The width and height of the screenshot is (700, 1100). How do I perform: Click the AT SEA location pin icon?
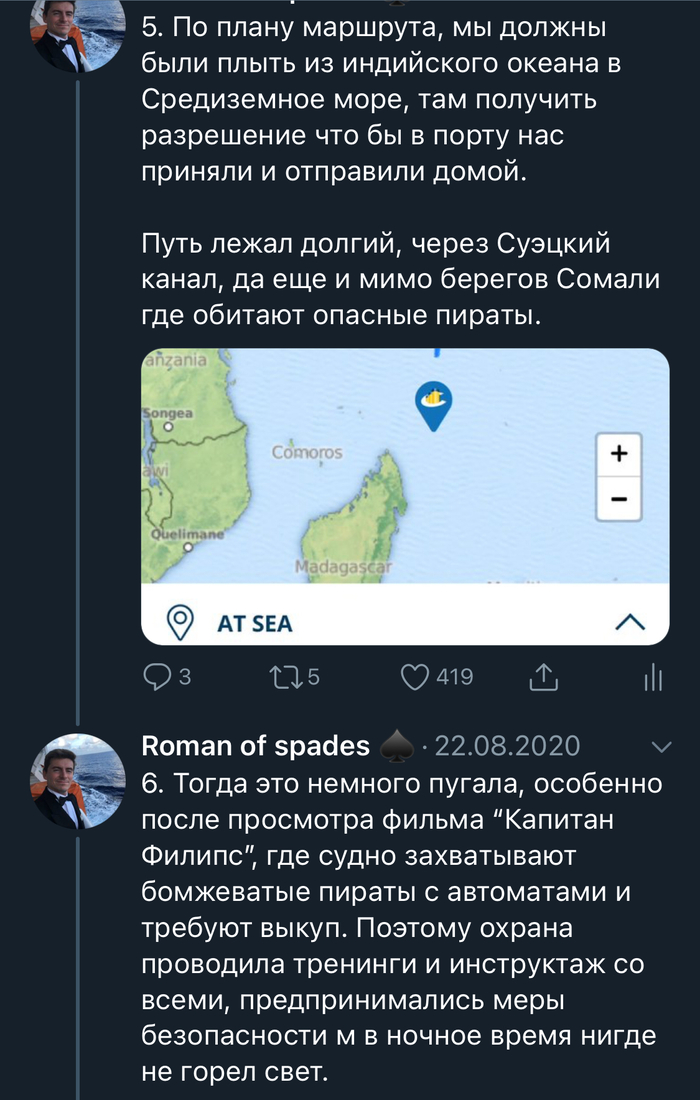click(x=180, y=622)
